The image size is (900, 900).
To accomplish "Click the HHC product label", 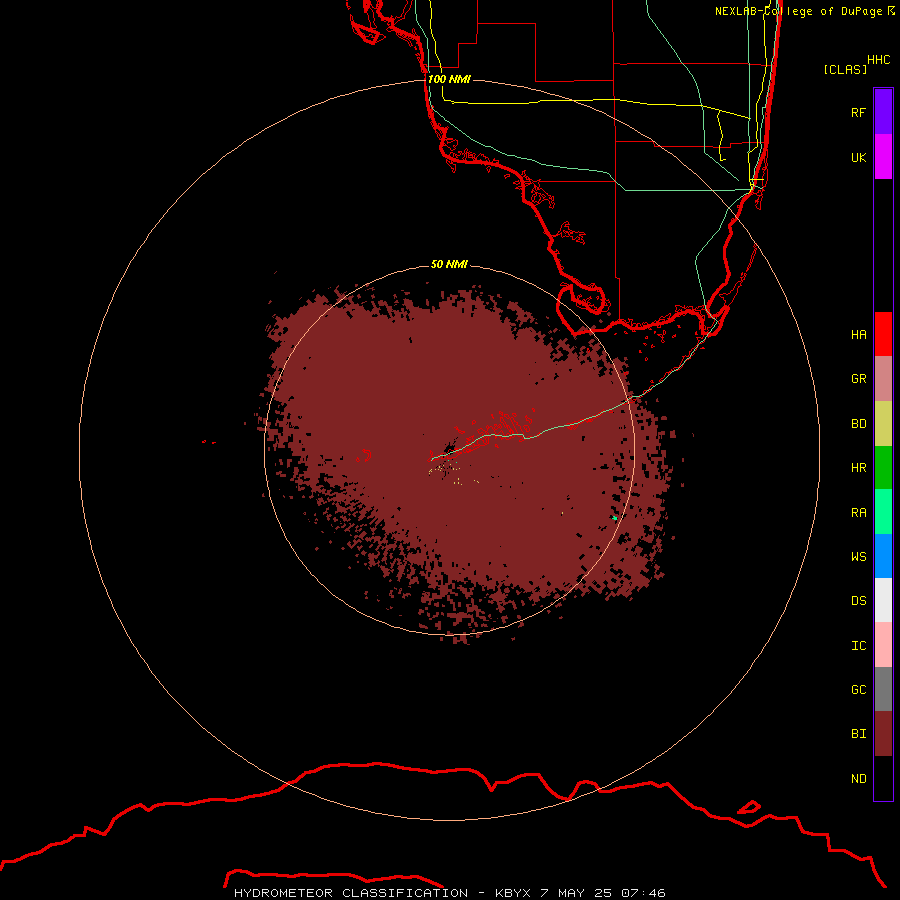I will click(879, 60).
